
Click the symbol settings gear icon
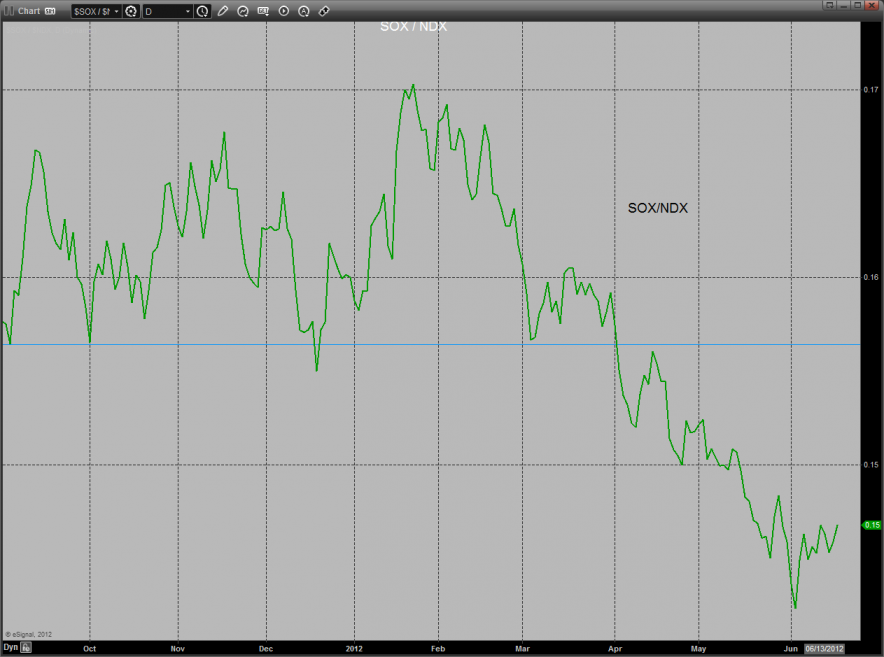coord(130,11)
